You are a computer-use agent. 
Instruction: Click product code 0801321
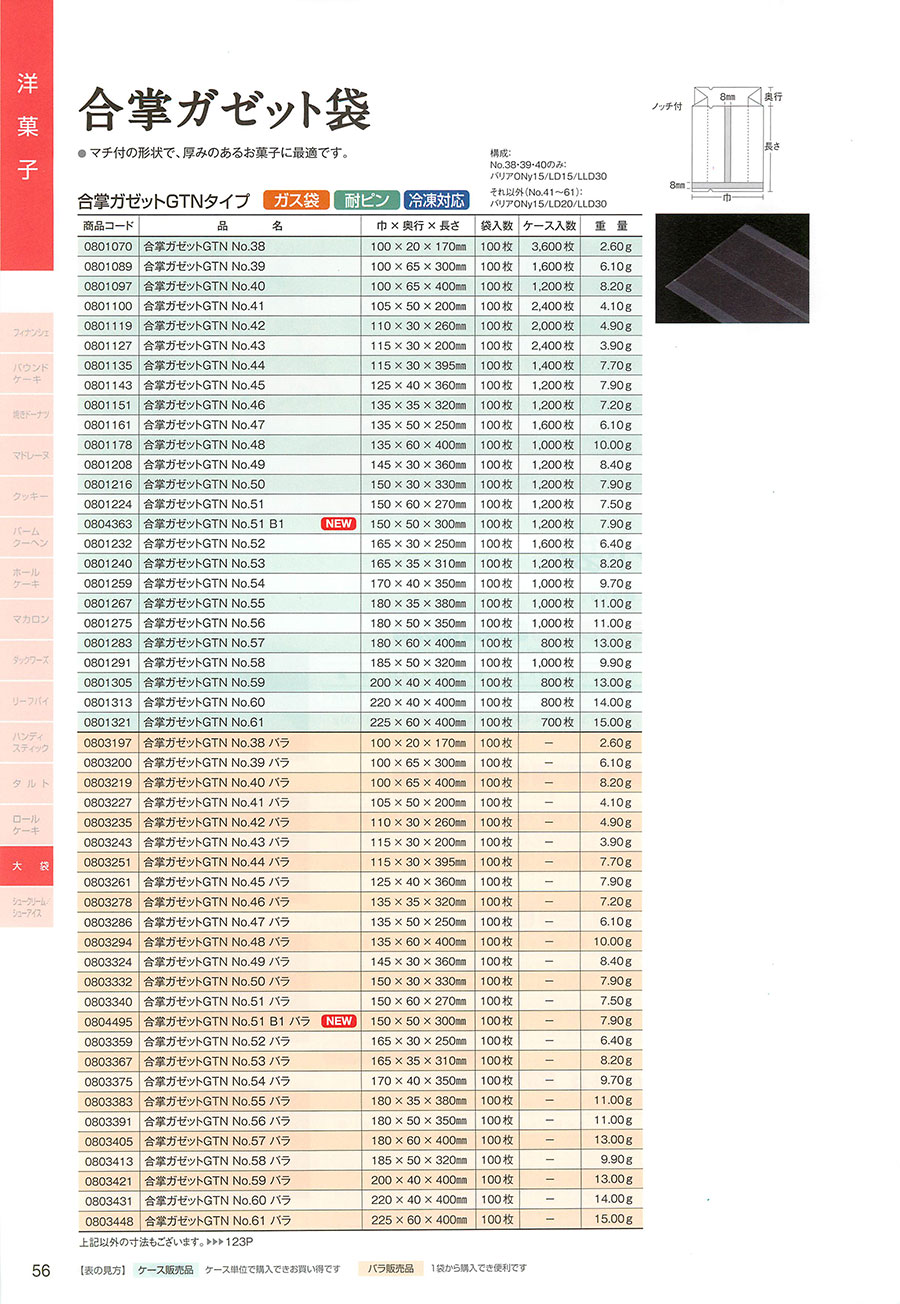coord(107,723)
